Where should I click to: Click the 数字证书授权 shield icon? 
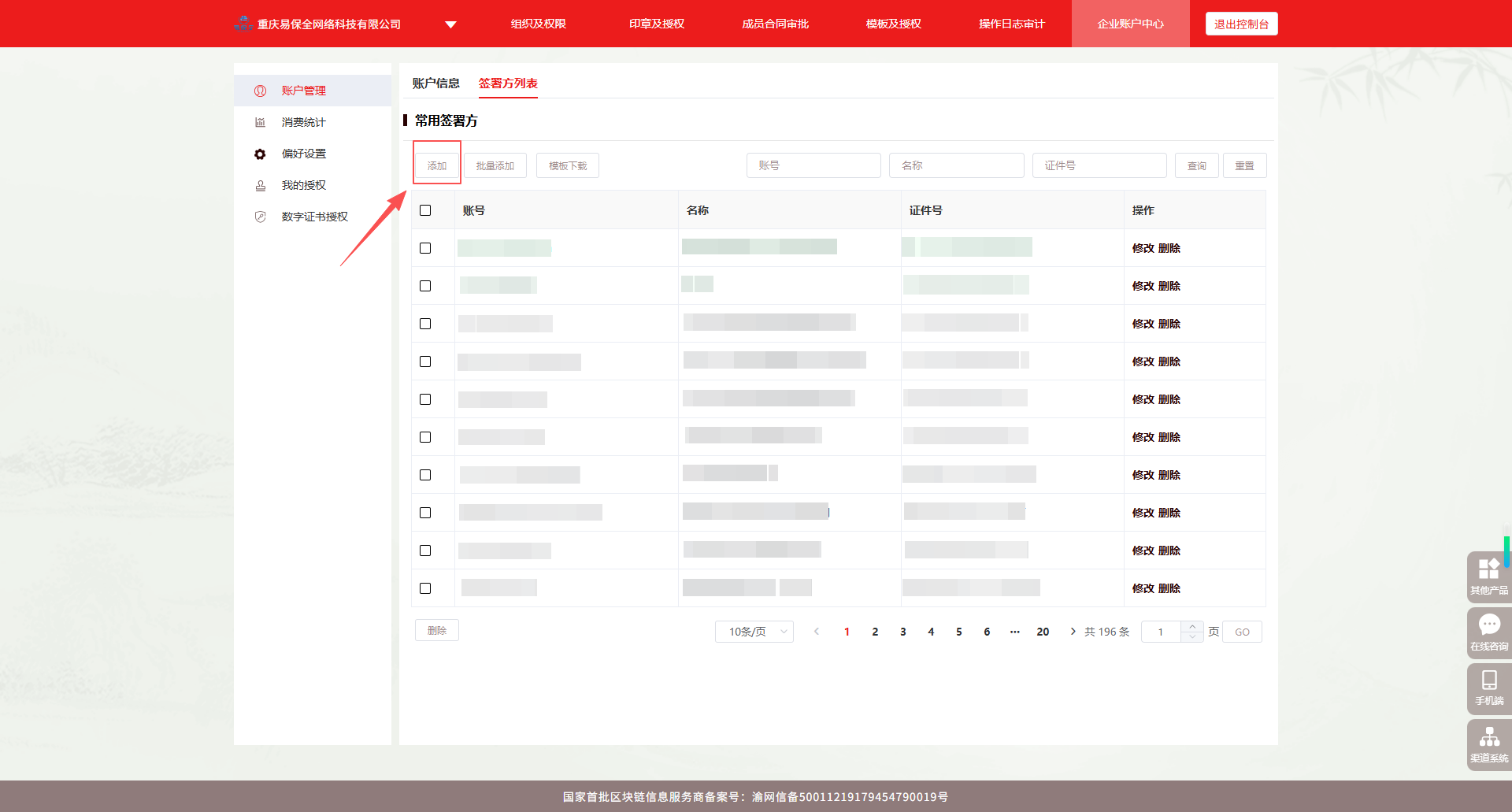pos(260,217)
